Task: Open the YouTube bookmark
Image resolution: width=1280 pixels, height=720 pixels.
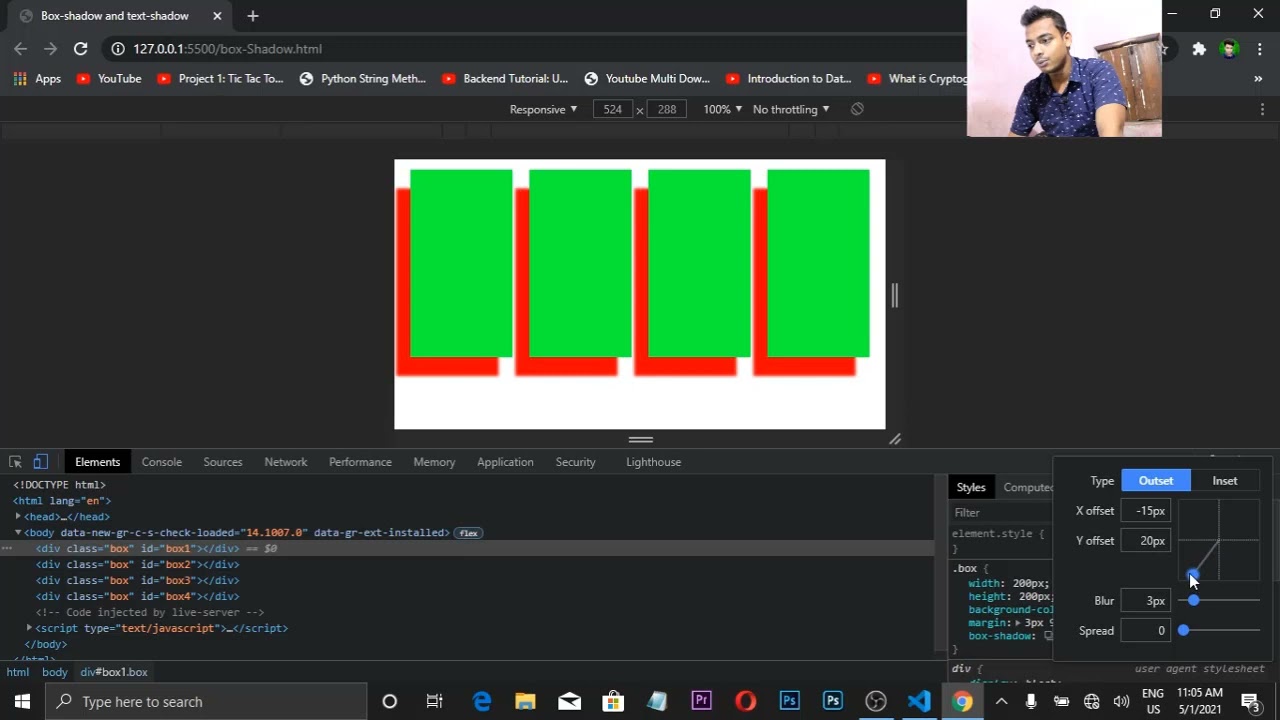Action: tap(109, 79)
